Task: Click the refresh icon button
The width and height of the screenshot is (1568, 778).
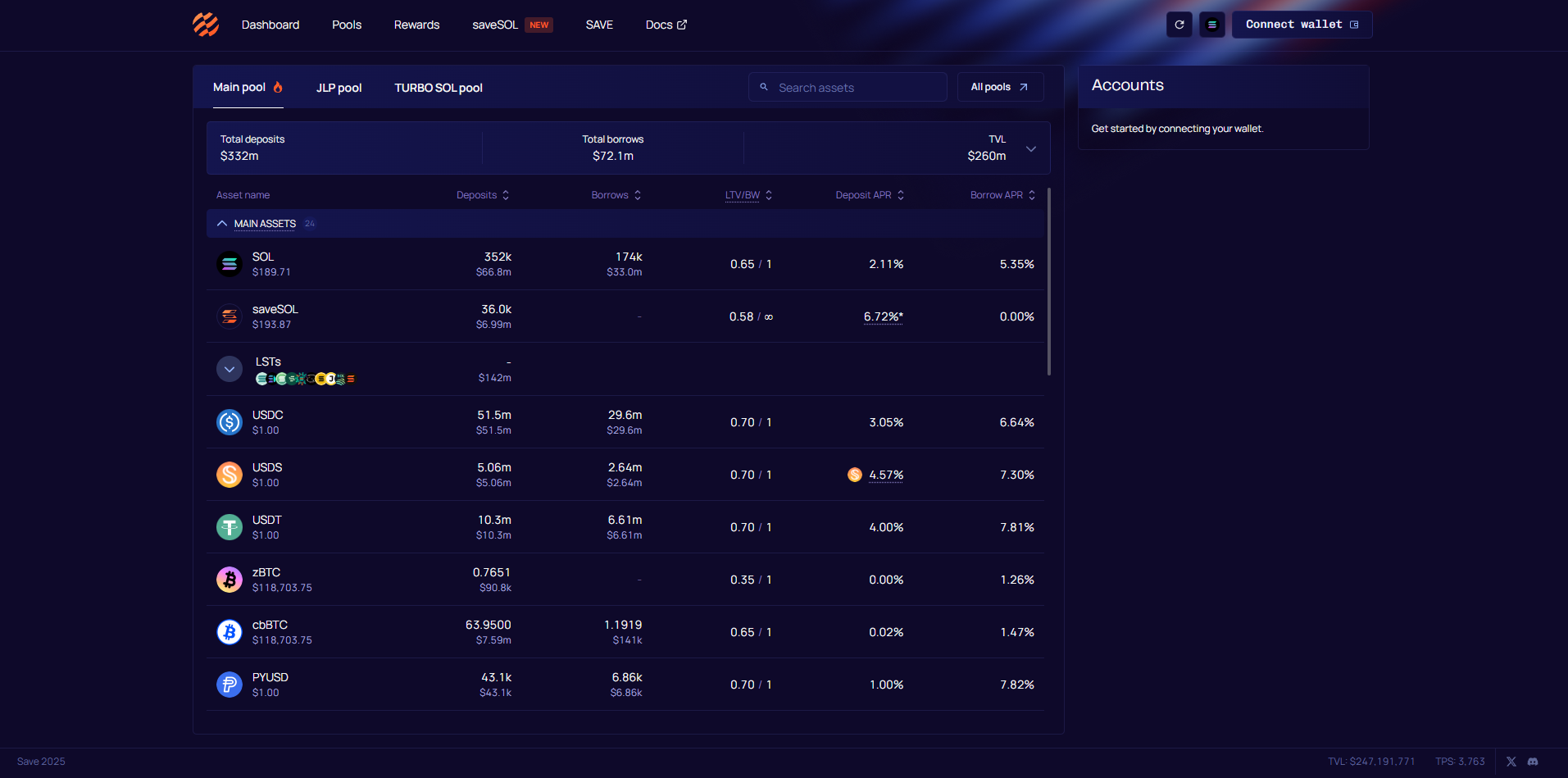Action: coord(1179,25)
